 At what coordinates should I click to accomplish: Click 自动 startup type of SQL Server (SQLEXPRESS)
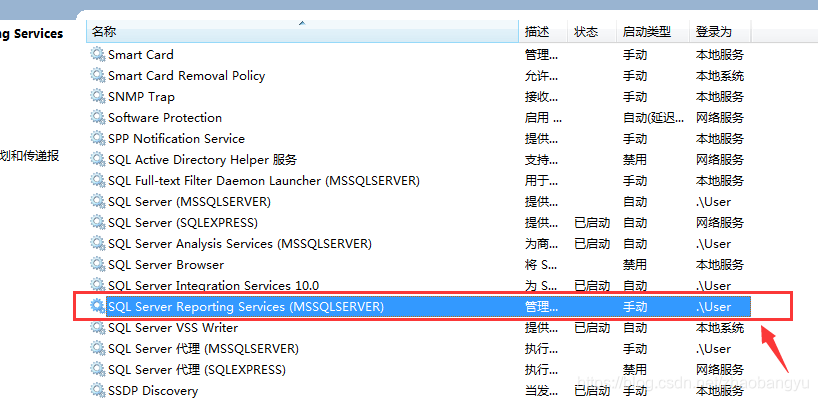635,223
